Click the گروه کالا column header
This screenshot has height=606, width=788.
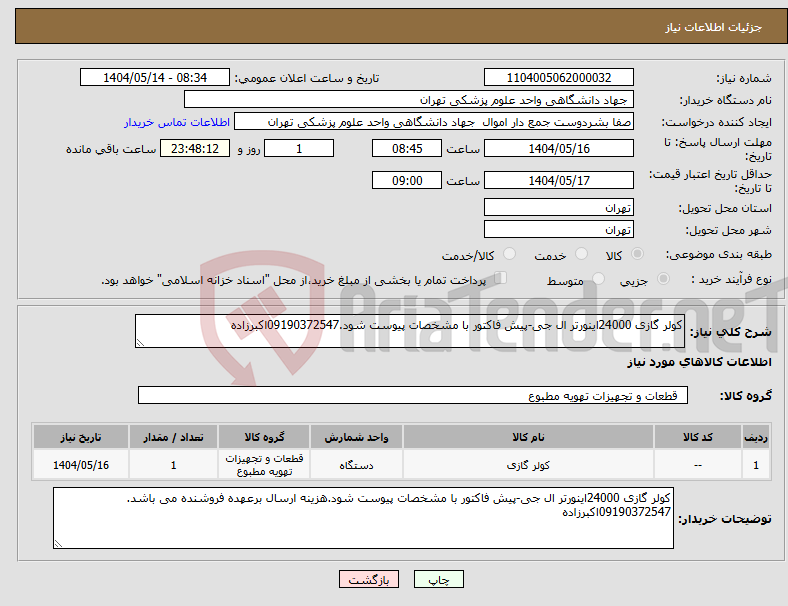(x=264, y=437)
